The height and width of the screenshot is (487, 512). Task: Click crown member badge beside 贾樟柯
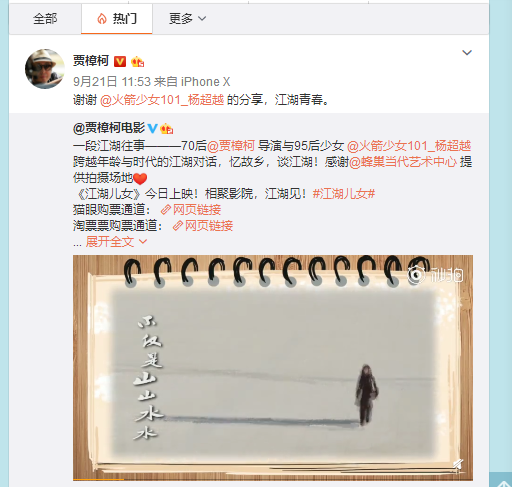pos(137,62)
